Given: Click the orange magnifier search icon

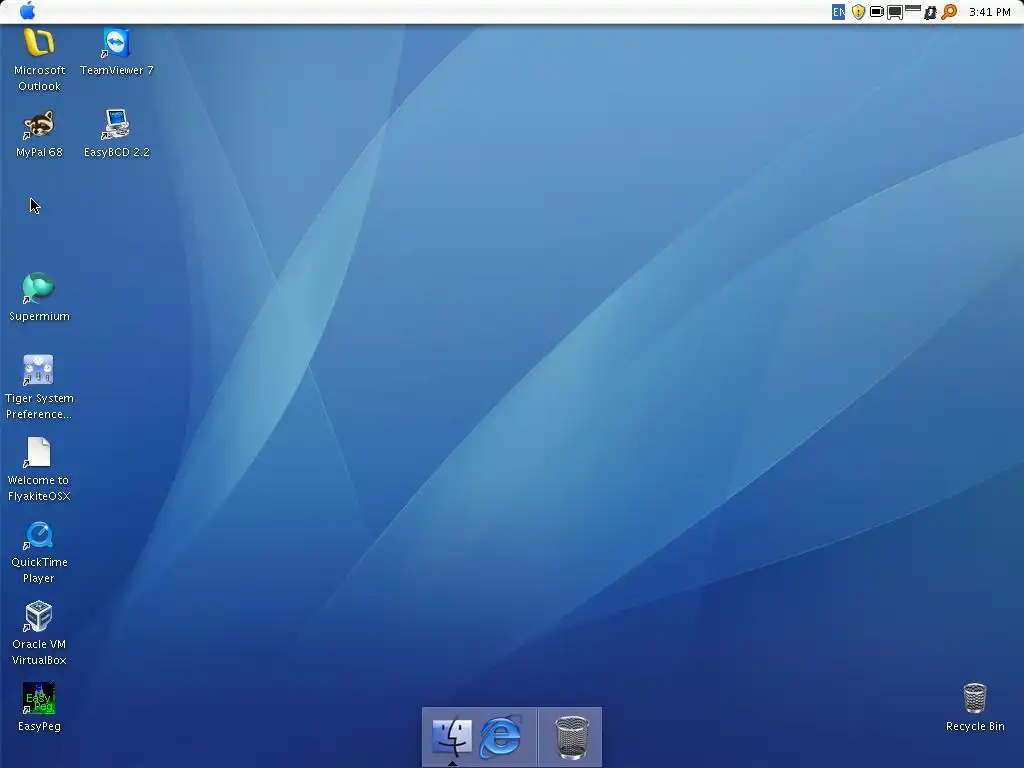Looking at the screenshot, I should (x=949, y=12).
